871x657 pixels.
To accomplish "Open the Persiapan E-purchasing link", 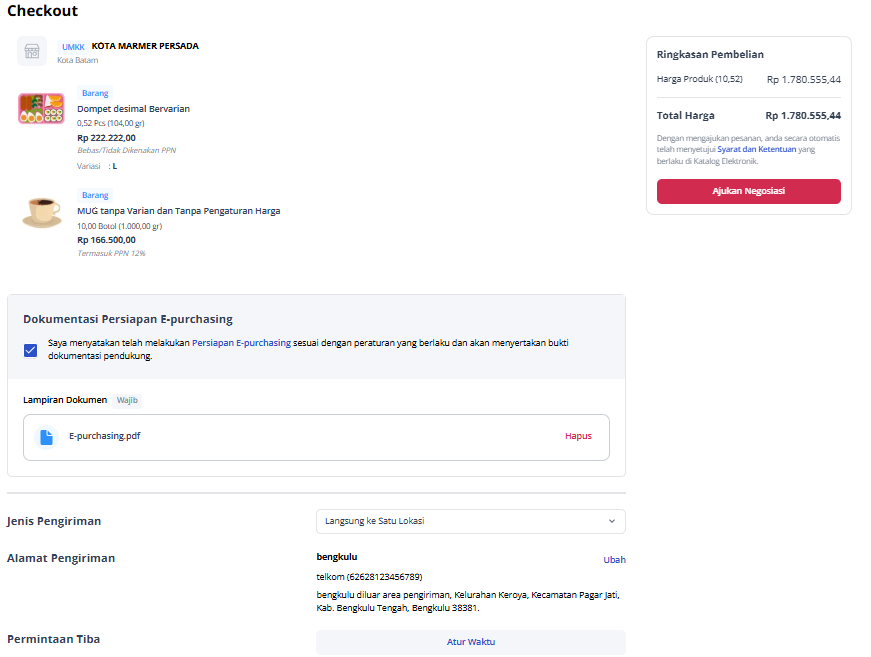I will 241,343.
